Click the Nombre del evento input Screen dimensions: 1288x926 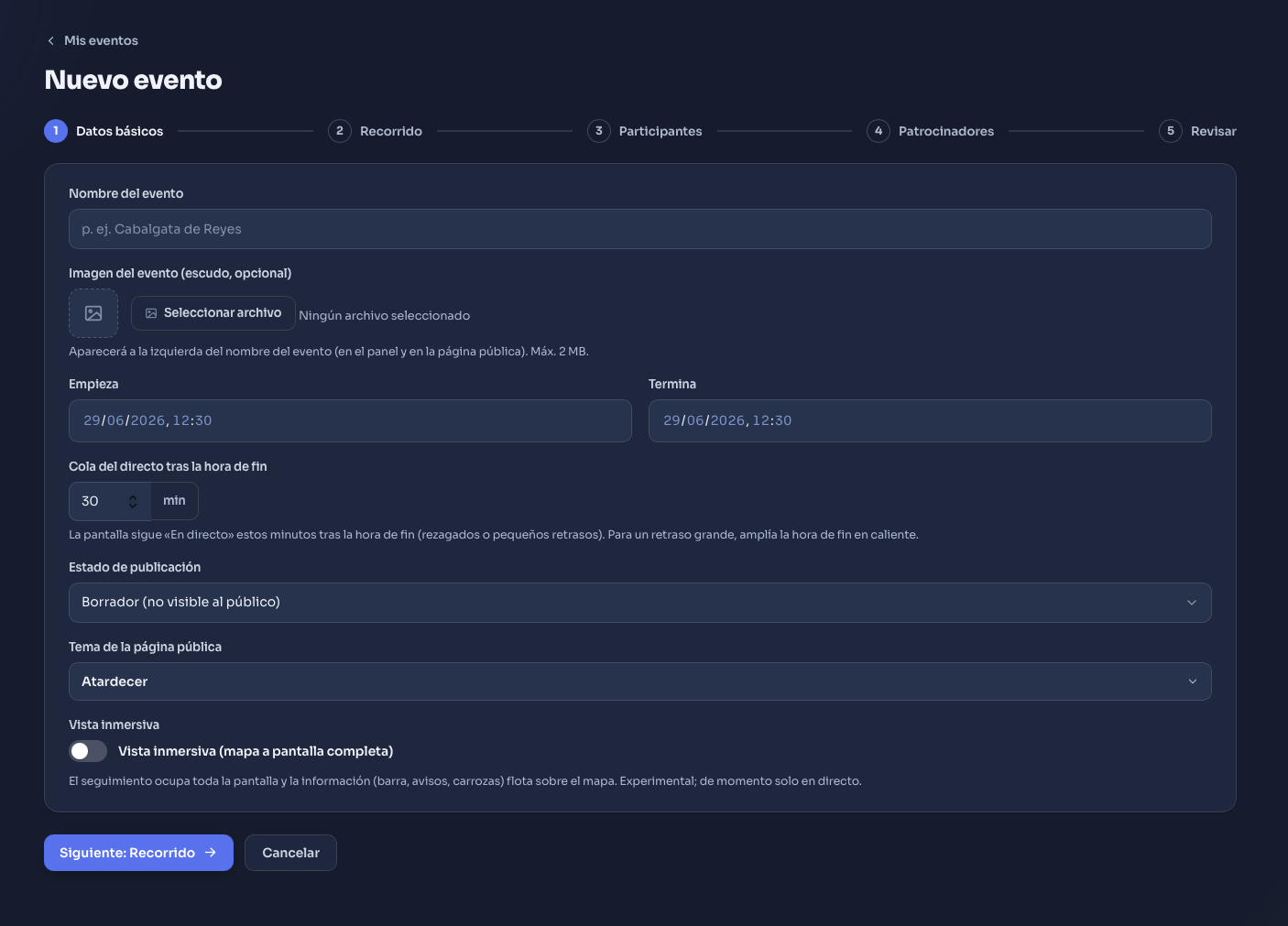[640, 229]
